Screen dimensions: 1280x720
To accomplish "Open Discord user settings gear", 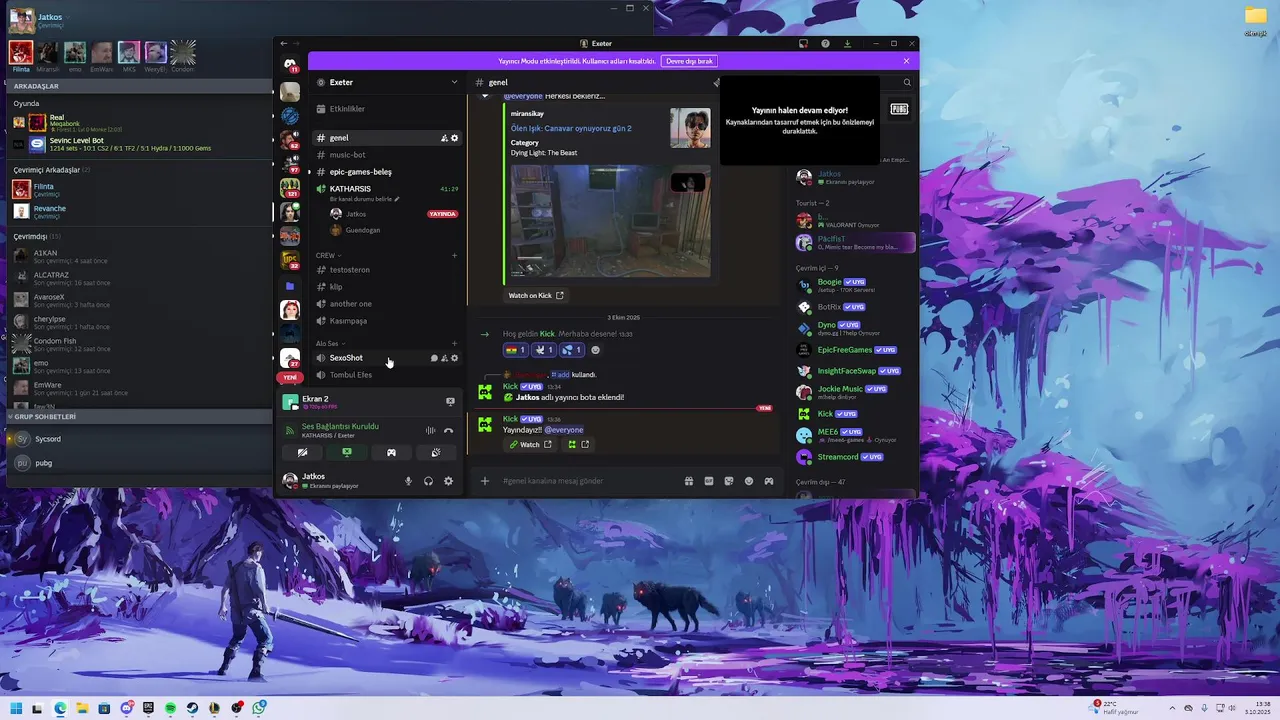I will (448, 481).
